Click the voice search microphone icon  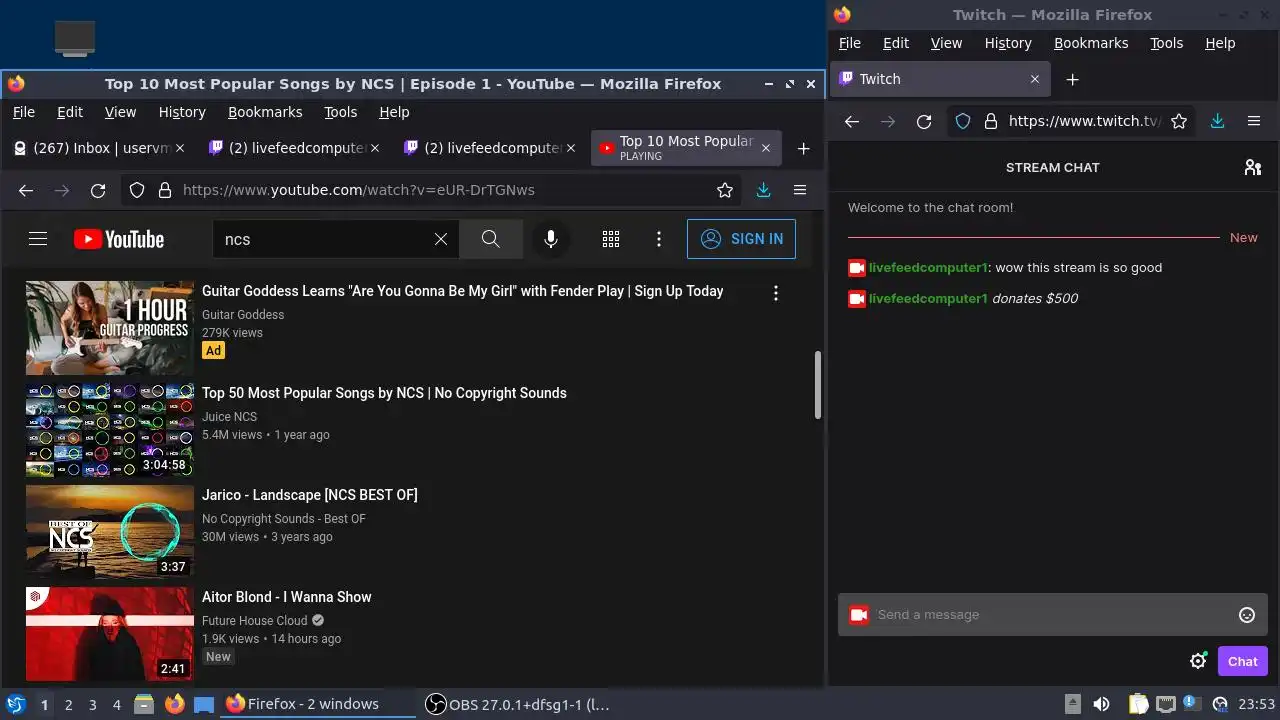(551, 239)
